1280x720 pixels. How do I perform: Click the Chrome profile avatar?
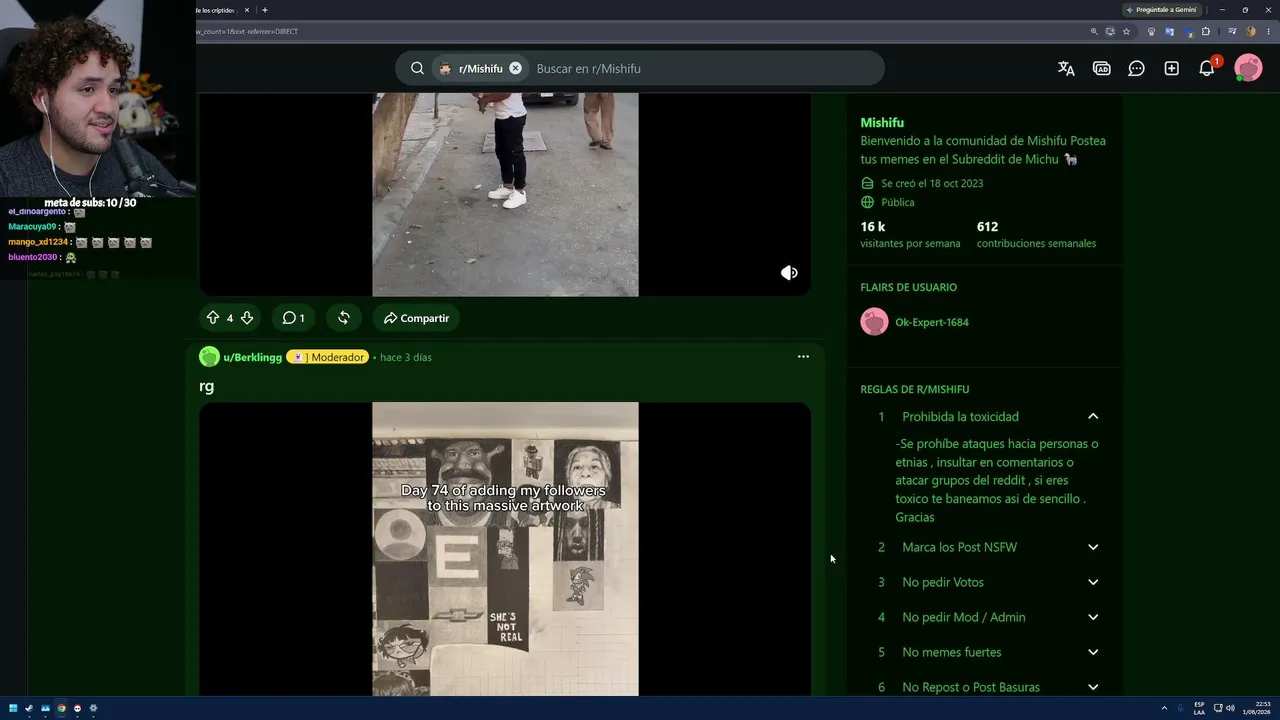(1250, 31)
